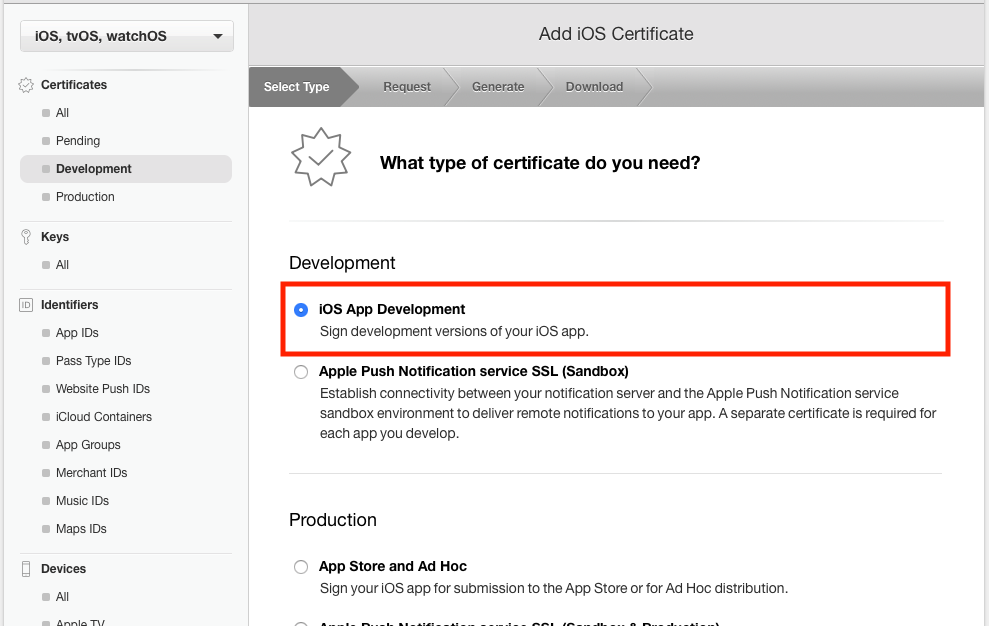Click the Certificates section seal icon
This screenshot has height=626, width=989.
click(26, 85)
